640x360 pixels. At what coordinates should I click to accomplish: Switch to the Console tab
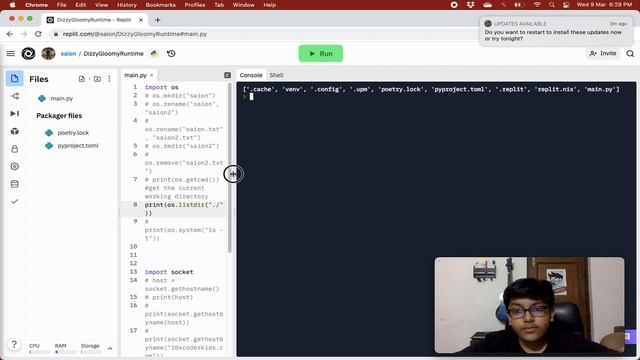[x=251, y=75]
